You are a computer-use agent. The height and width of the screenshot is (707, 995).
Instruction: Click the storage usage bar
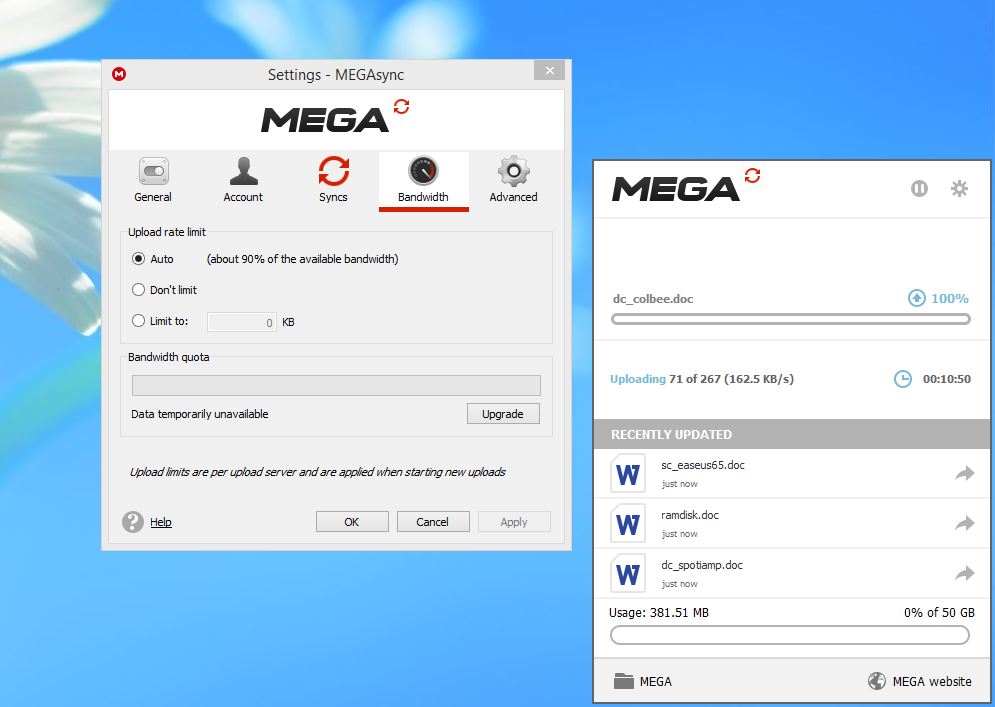pyautogui.click(x=790, y=635)
